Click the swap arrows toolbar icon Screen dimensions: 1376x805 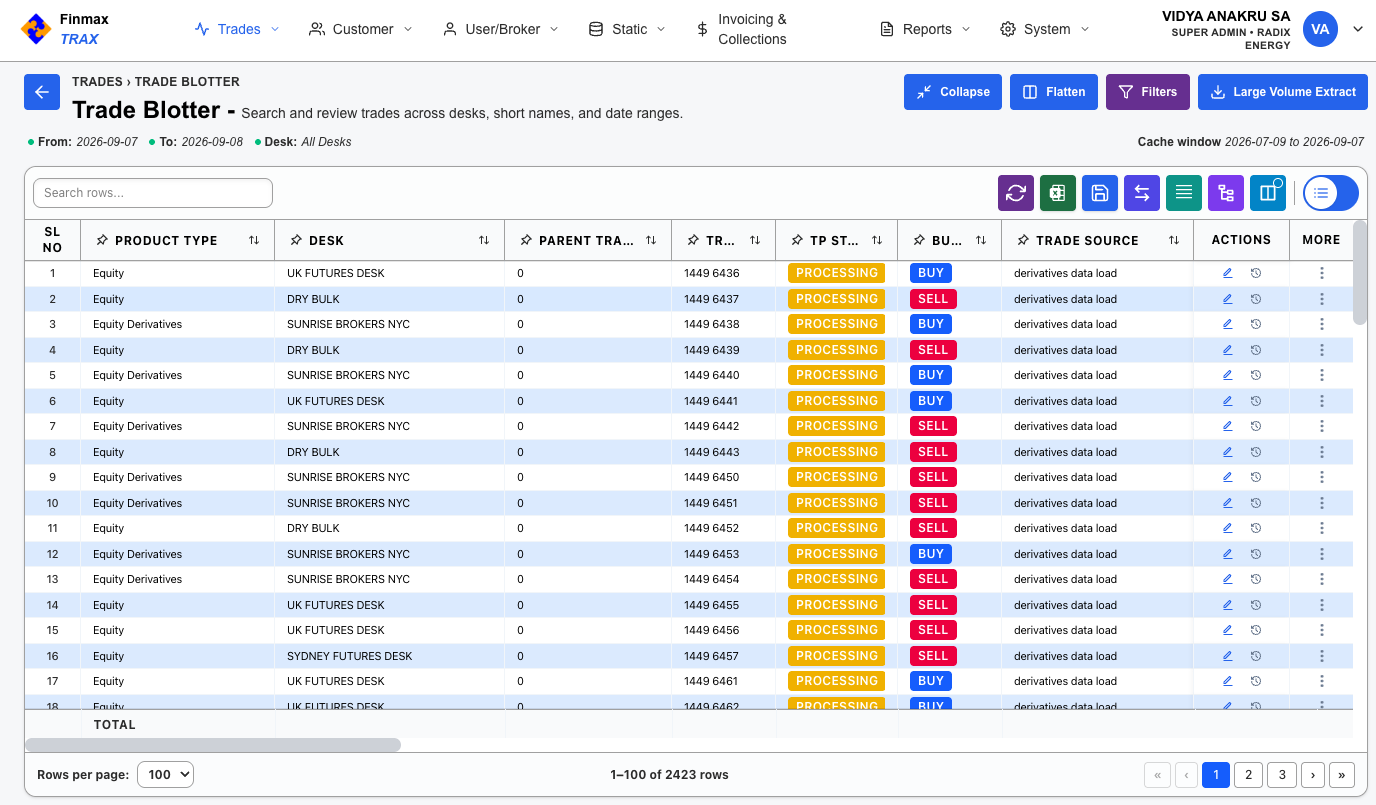pyautogui.click(x=1142, y=193)
